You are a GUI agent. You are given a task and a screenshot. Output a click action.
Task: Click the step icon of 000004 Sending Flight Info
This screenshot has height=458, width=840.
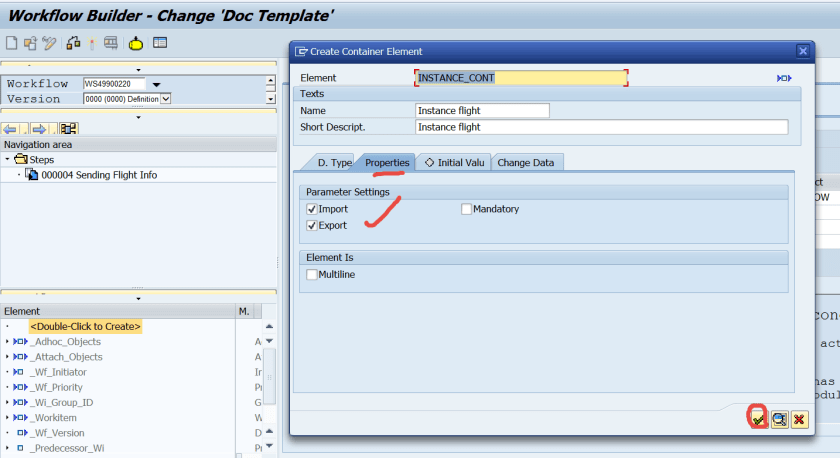pos(32,175)
